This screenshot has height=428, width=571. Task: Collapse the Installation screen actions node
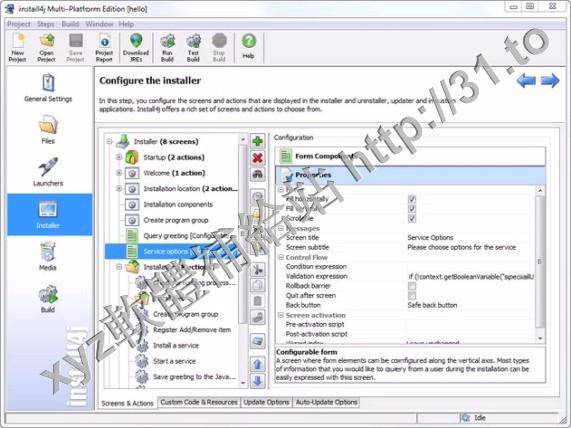[x=119, y=267]
